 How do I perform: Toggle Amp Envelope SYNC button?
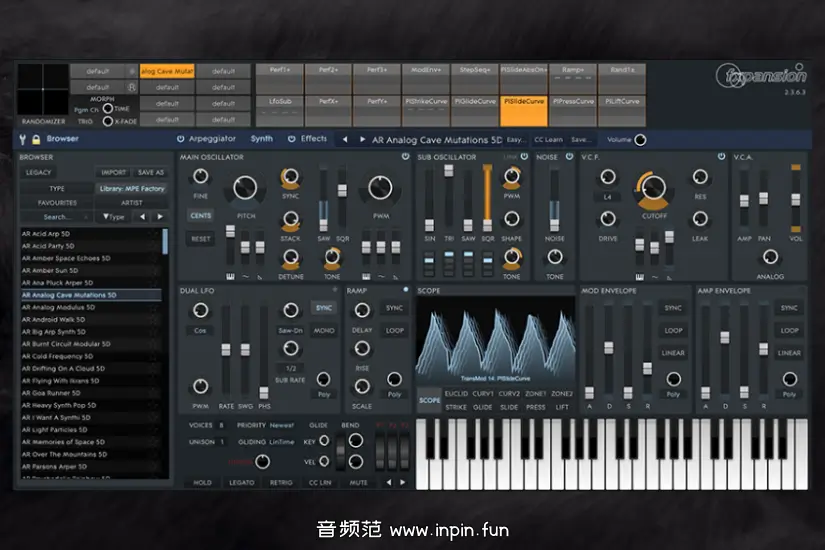point(789,308)
